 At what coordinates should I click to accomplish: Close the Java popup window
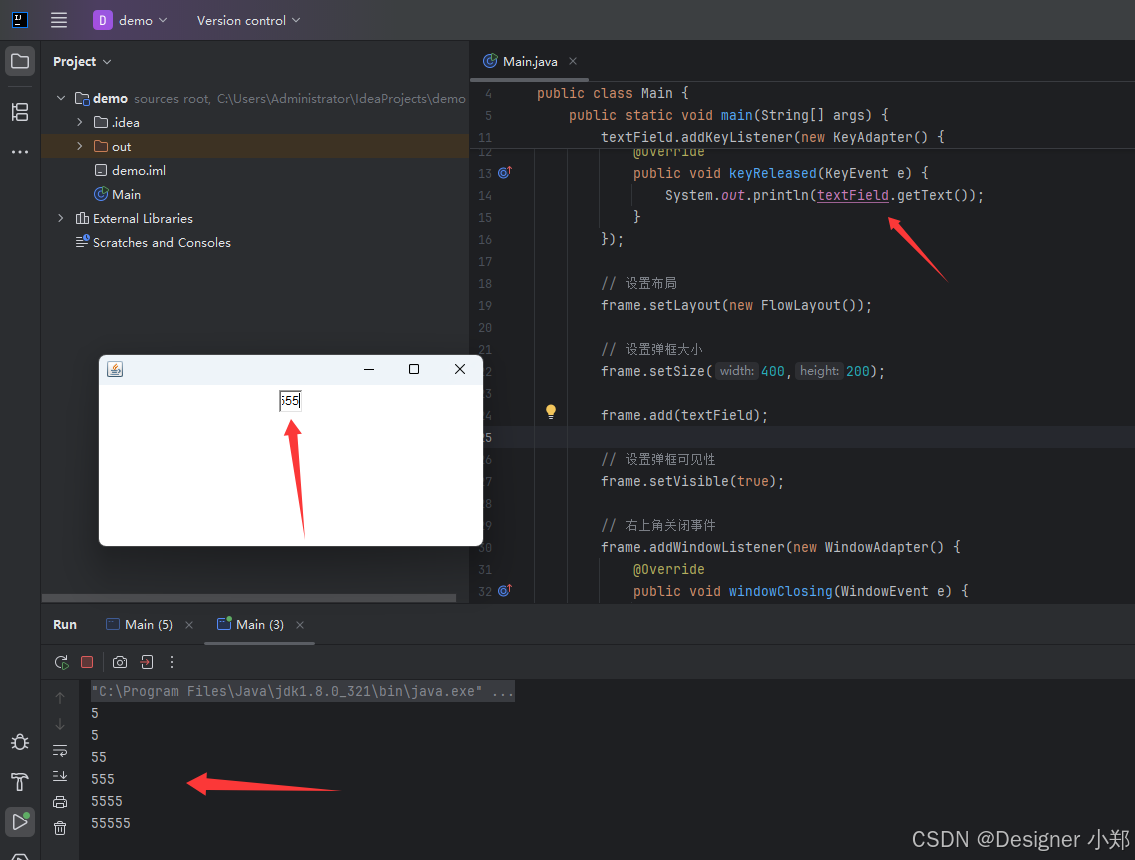click(x=460, y=369)
